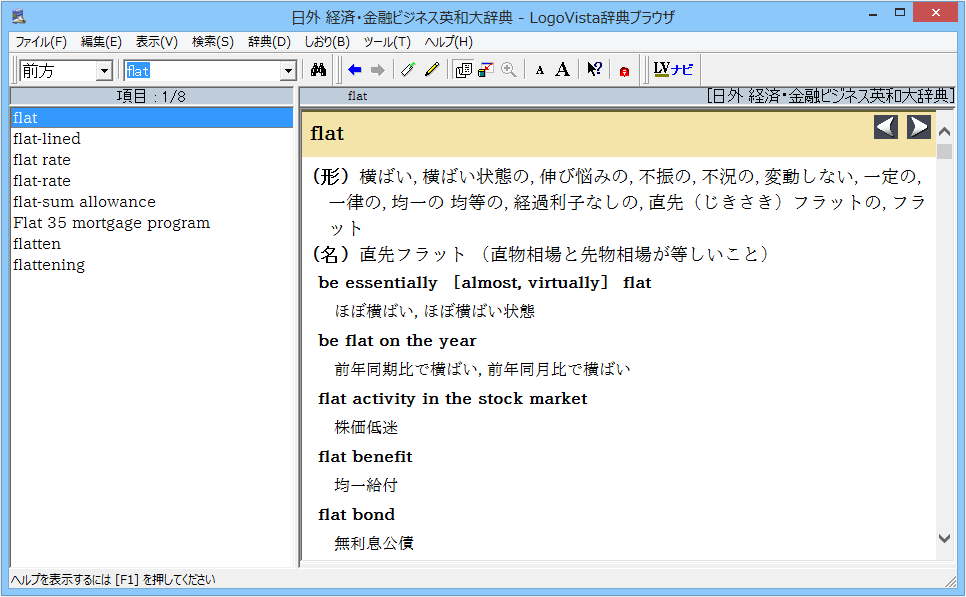Open the しおり(B) menu
The image size is (966, 597).
pos(326,42)
